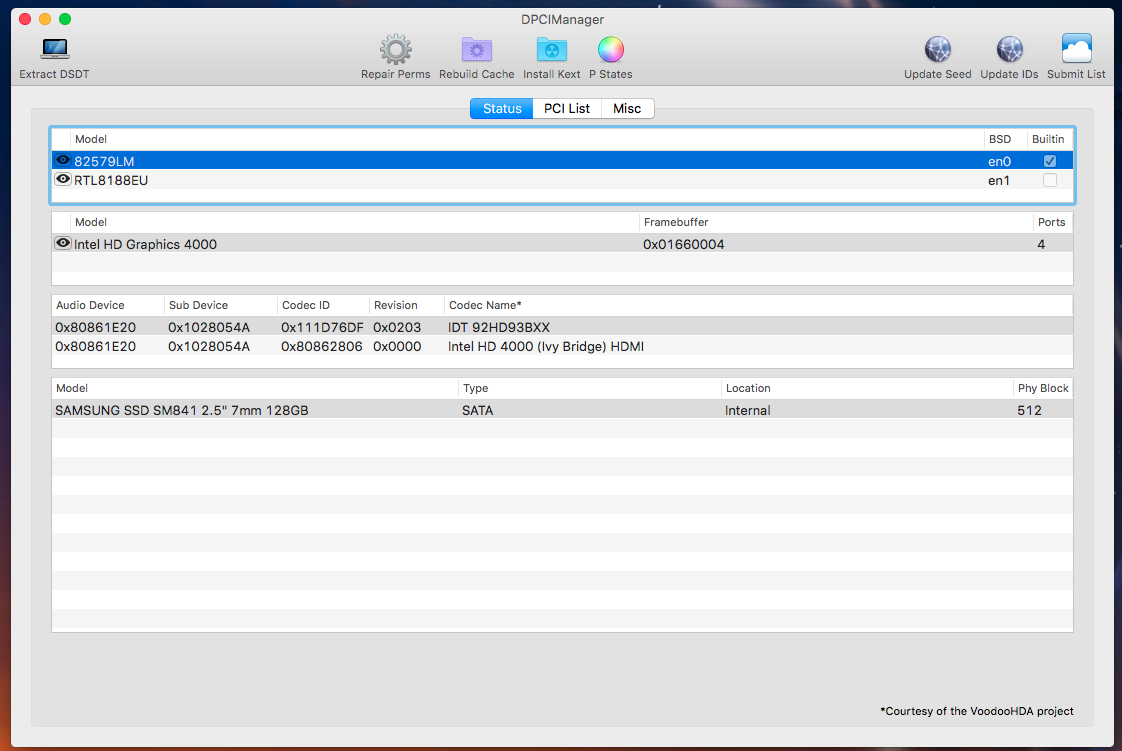Switch to the PCI List tab
Image resolution: width=1122 pixels, height=751 pixels.
[567, 108]
